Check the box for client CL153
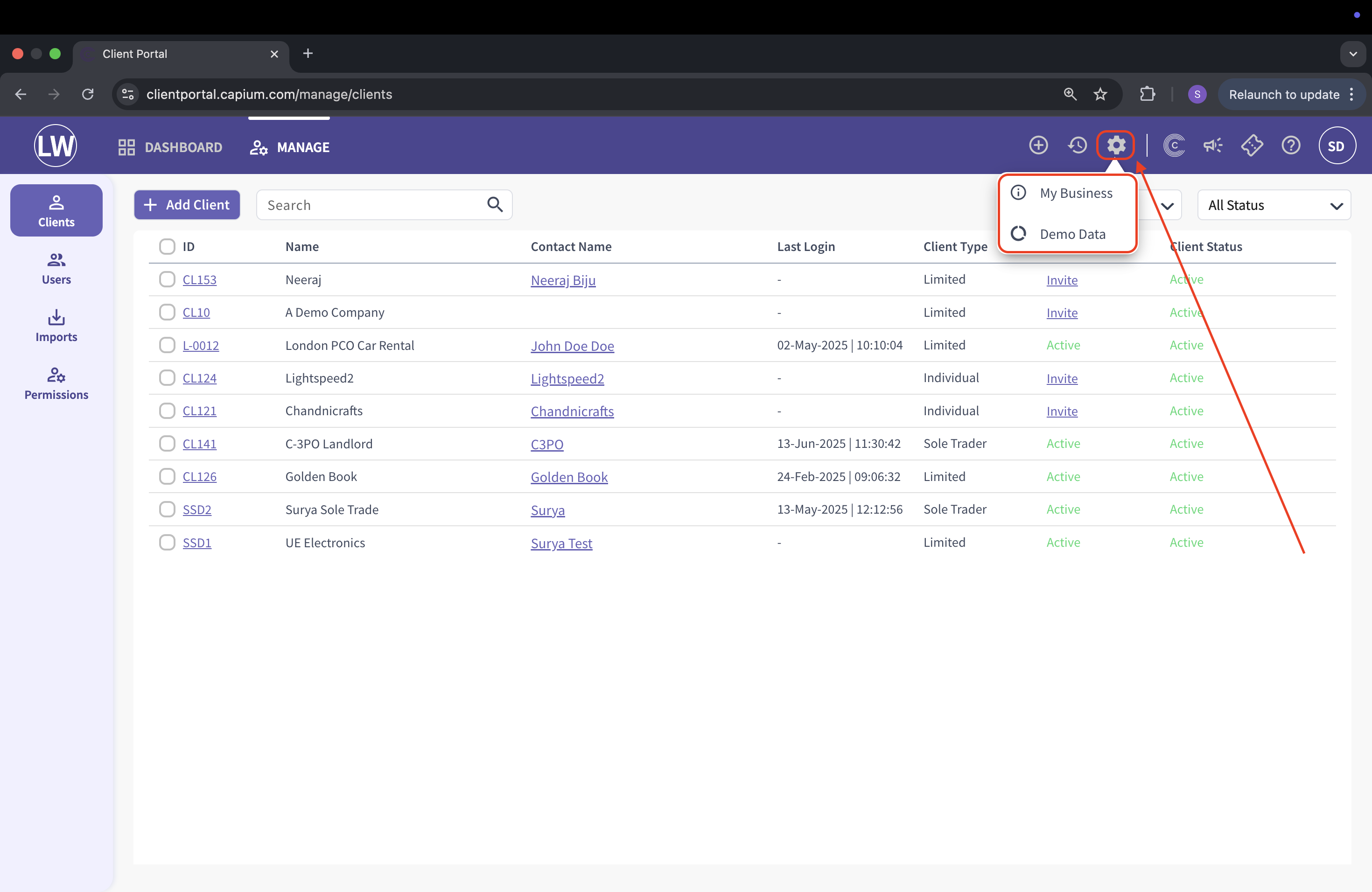 [x=167, y=279]
